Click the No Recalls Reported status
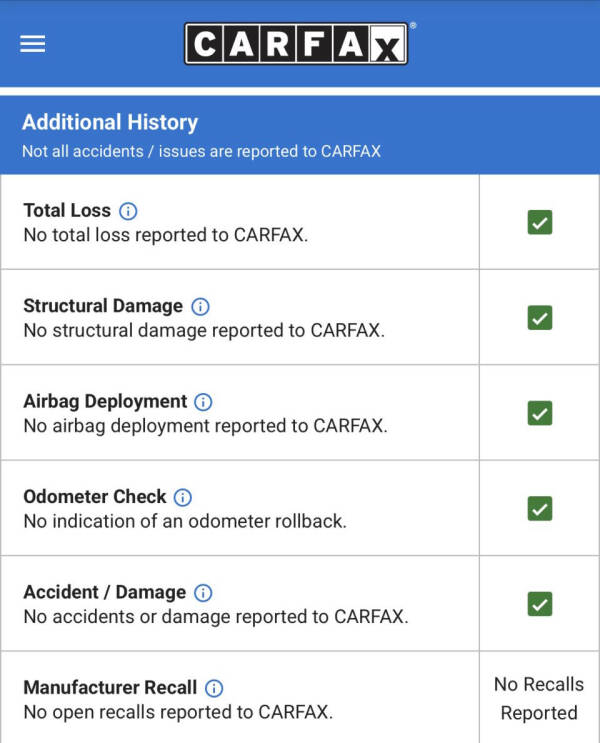600x743 pixels. [539, 698]
